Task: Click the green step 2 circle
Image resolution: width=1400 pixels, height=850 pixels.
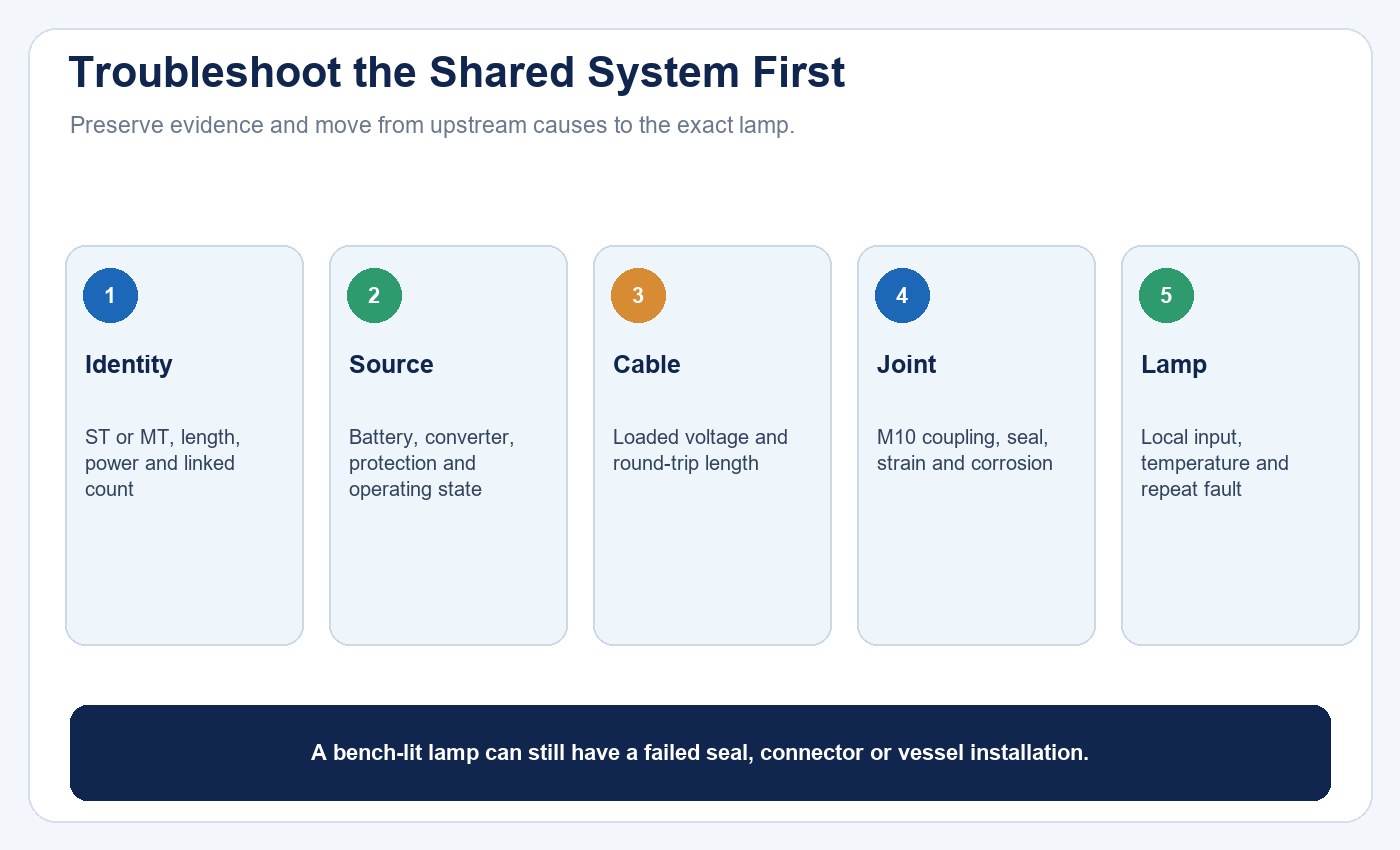Action: (x=374, y=295)
